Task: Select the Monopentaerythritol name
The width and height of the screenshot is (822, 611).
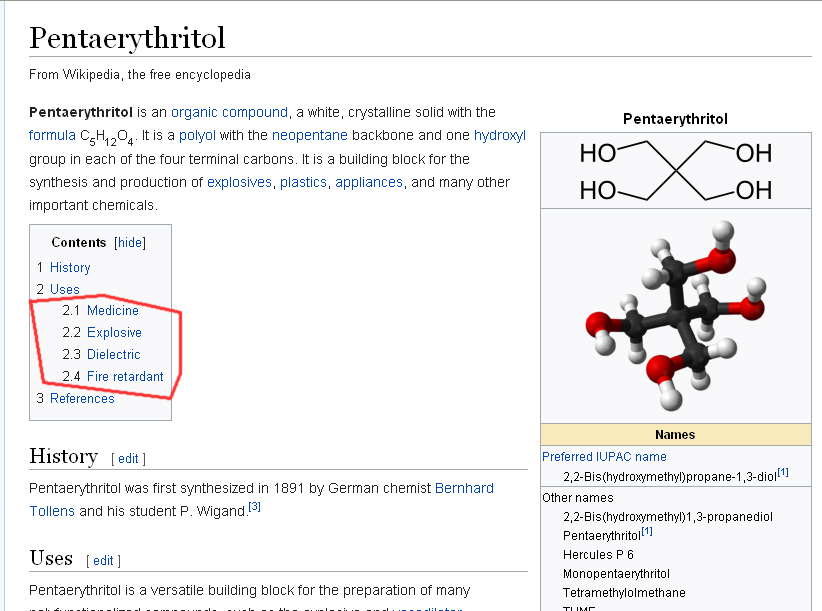Action: (616, 574)
